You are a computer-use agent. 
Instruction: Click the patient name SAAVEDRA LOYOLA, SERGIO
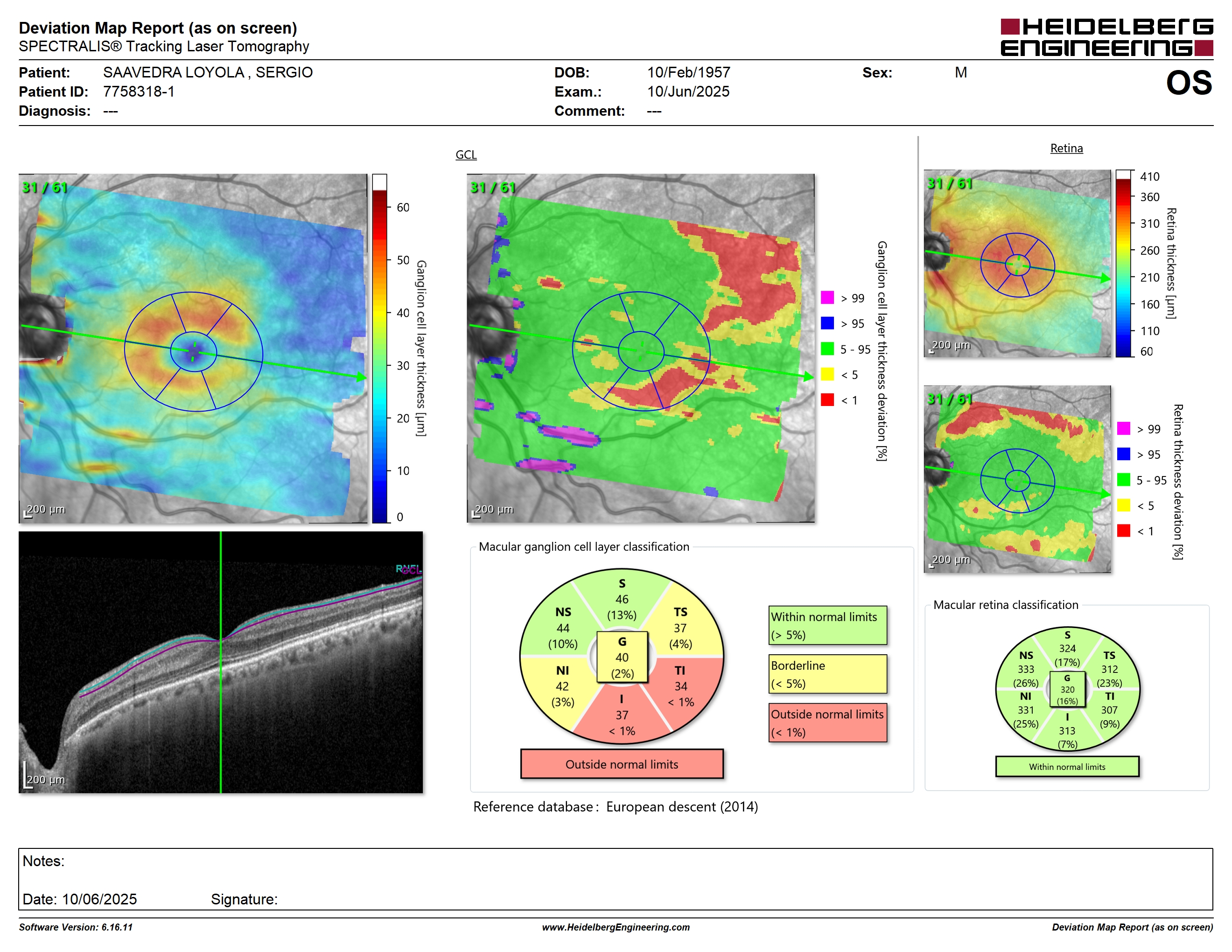(208, 72)
